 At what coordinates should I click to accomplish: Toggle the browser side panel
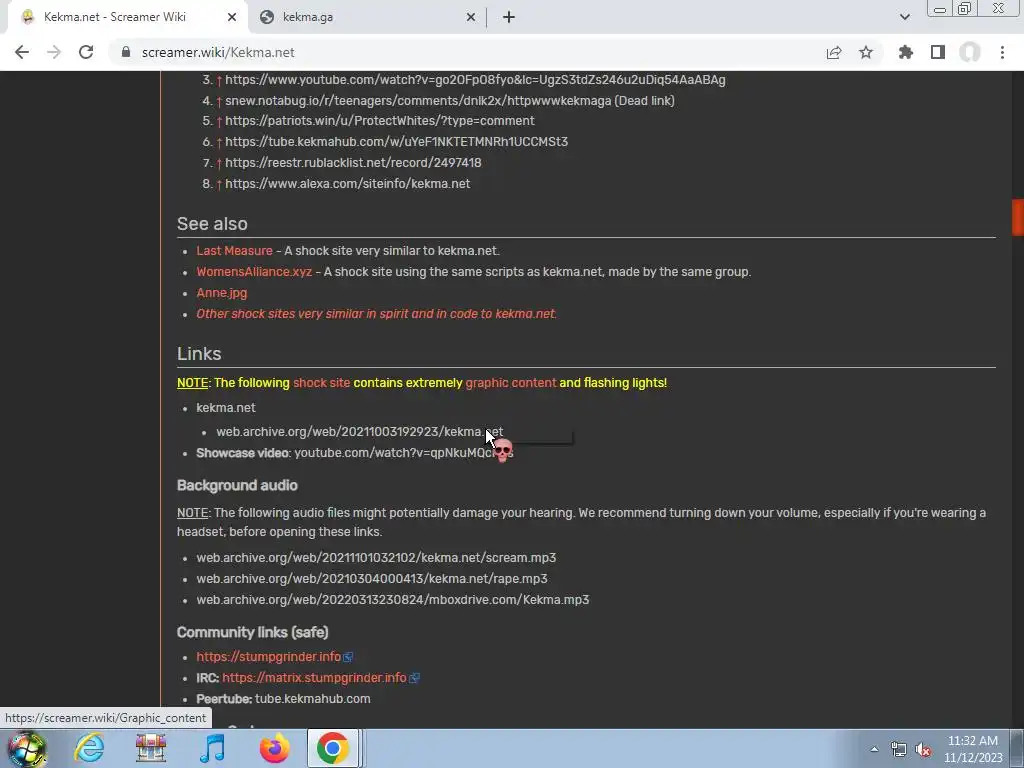(938, 52)
